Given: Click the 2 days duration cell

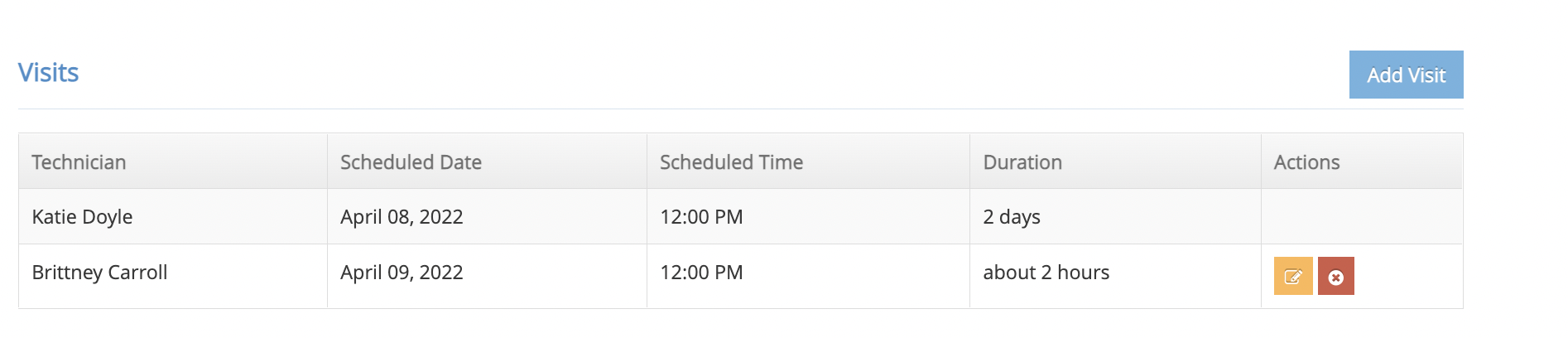Looking at the screenshot, I should pyautogui.click(x=1012, y=217).
